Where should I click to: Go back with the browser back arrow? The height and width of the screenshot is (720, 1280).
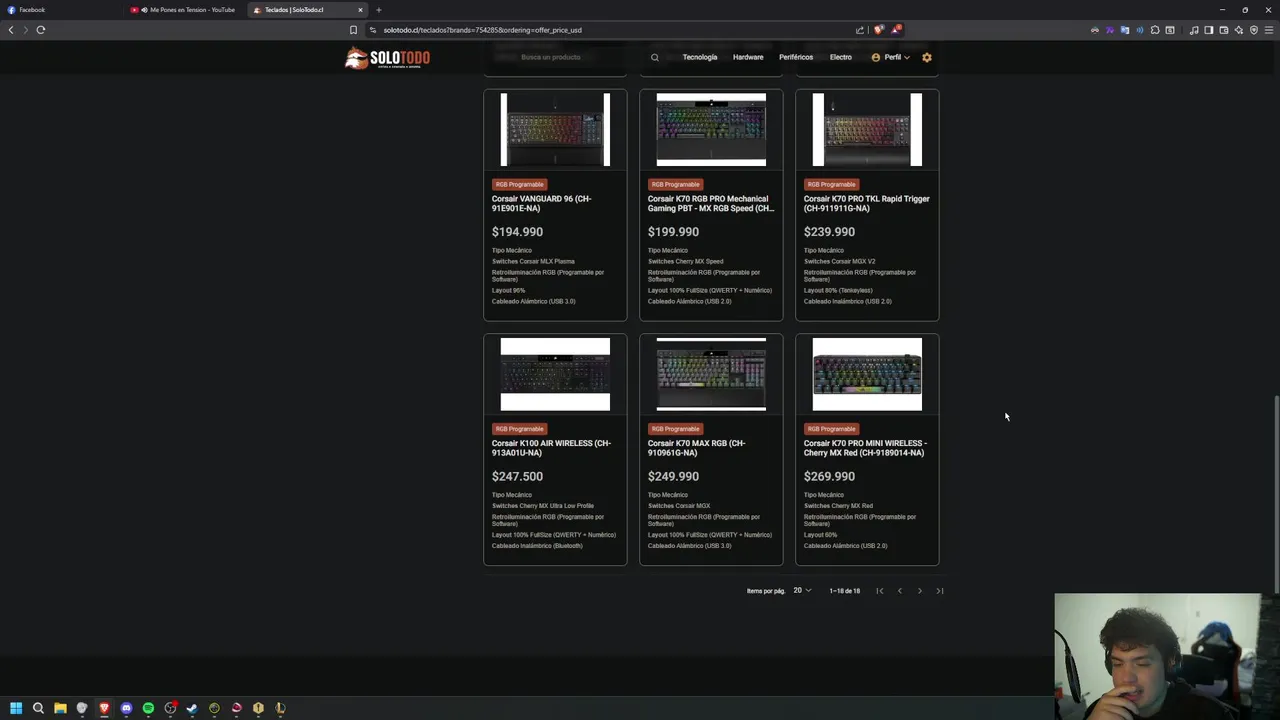(x=11, y=30)
